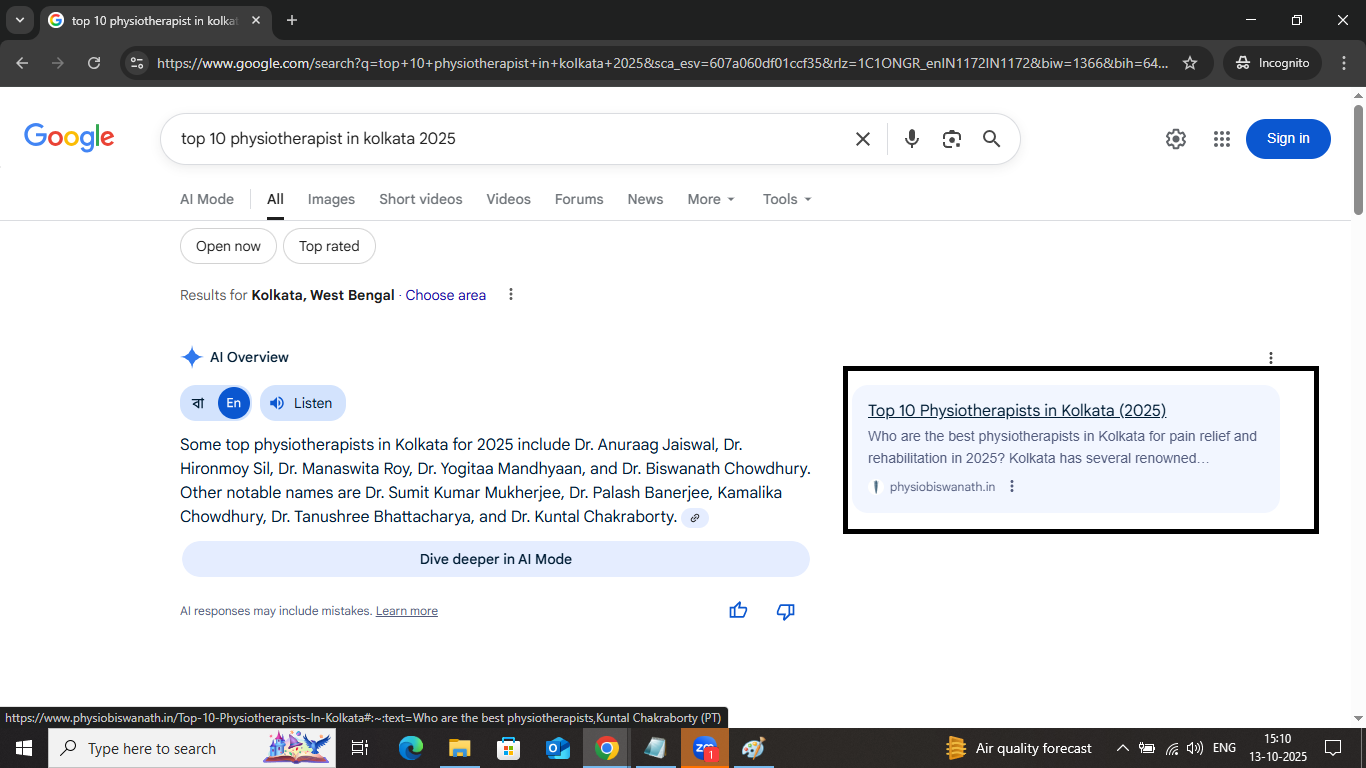The image size is (1366, 768).
Task: Open options menu on the physiobiswanath.in card
Action: pos(1012,486)
